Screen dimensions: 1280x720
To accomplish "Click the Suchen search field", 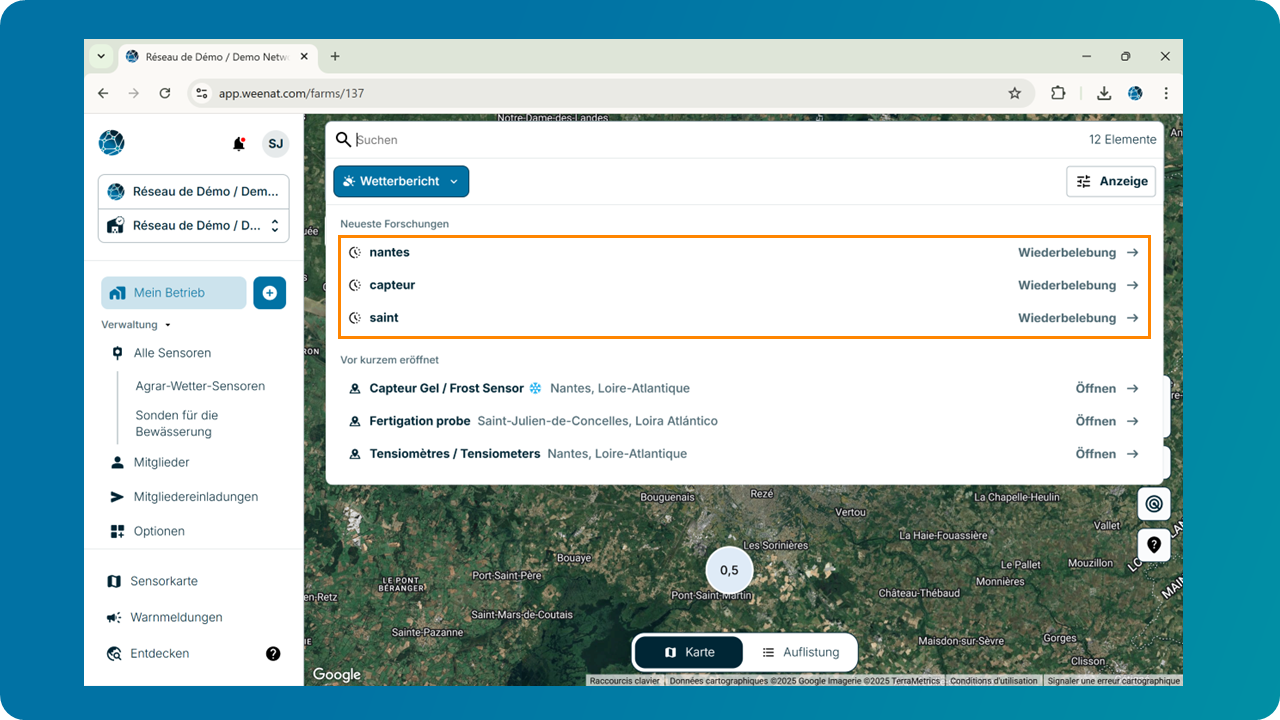I will 715,140.
